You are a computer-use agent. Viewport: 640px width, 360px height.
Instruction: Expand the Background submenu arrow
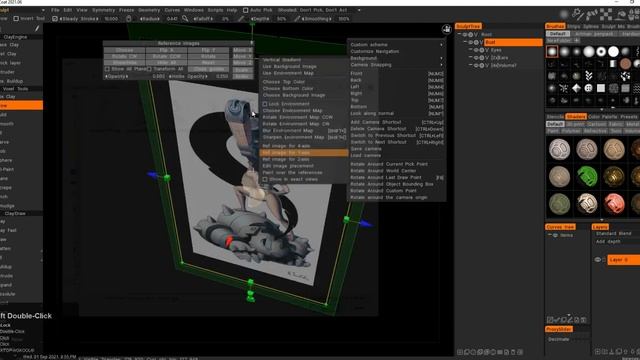coord(441,58)
